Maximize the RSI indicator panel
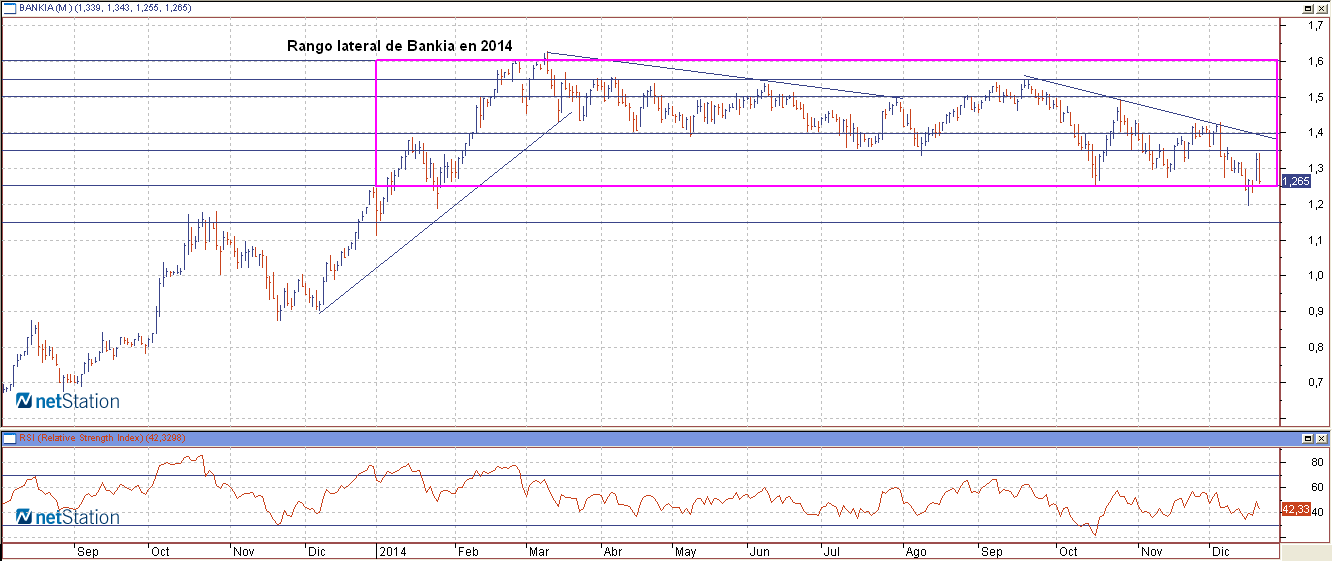 [x=1308, y=438]
